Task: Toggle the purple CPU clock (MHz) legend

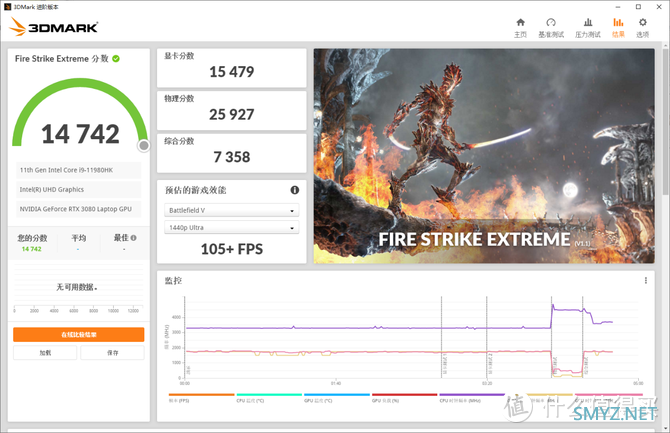Action: [x=472, y=398]
